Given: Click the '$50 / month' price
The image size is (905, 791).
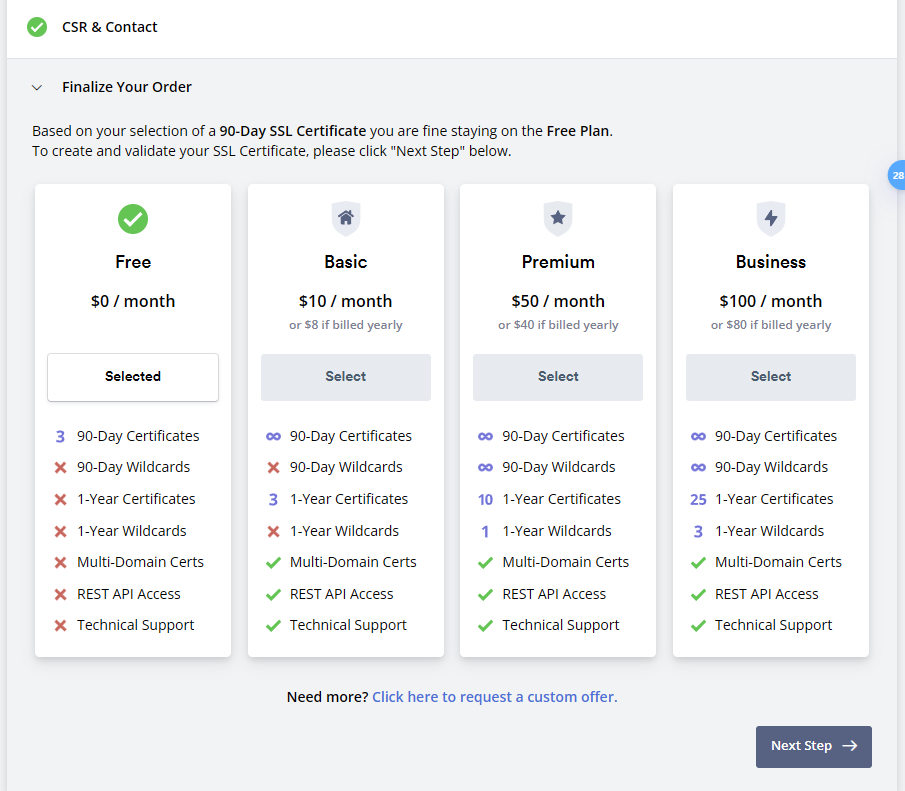Looking at the screenshot, I should (558, 301).
